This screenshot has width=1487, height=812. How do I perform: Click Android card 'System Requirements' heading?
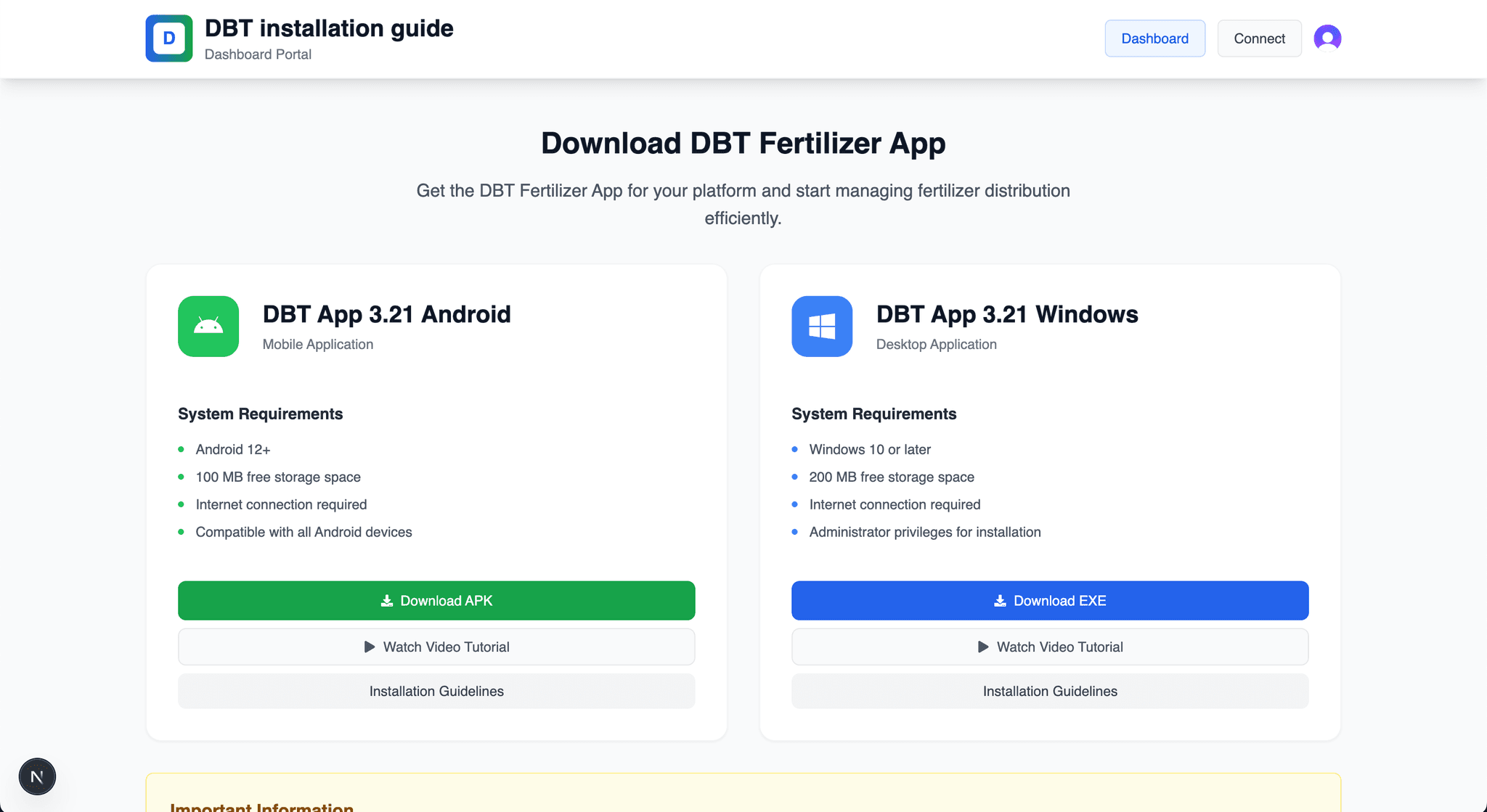260,414
